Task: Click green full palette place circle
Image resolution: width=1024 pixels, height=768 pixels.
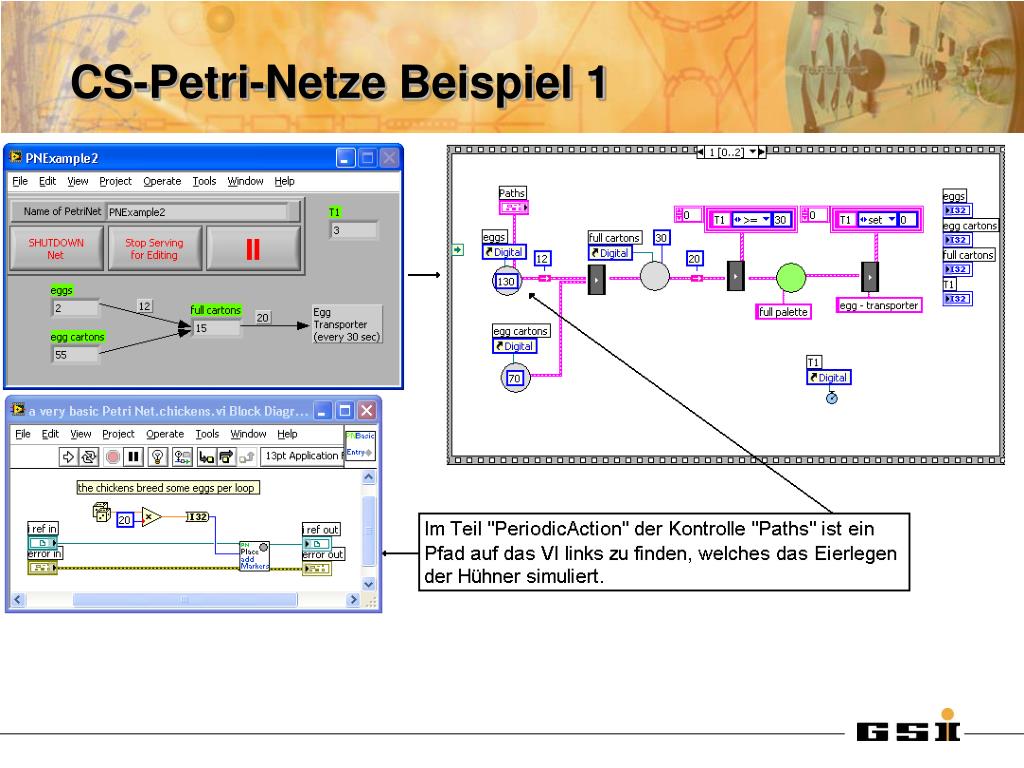Action: [x=791, y=278]
